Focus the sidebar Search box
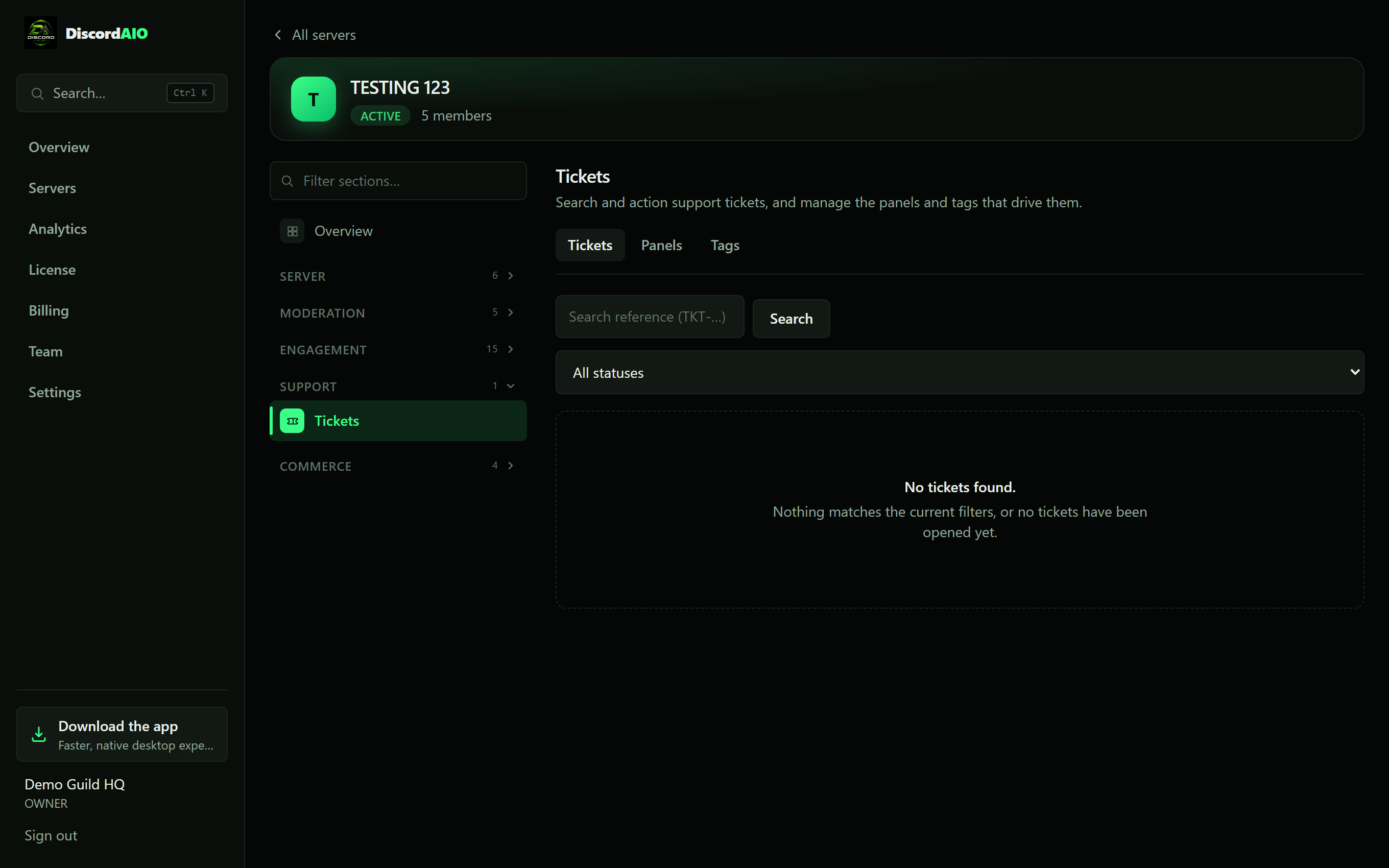This screenshot has width=1389, height=868. pyautogui.click(x=122, y=93)
